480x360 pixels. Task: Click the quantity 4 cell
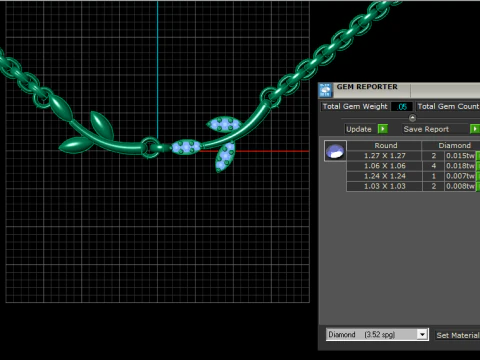click(x=433, y=166)
